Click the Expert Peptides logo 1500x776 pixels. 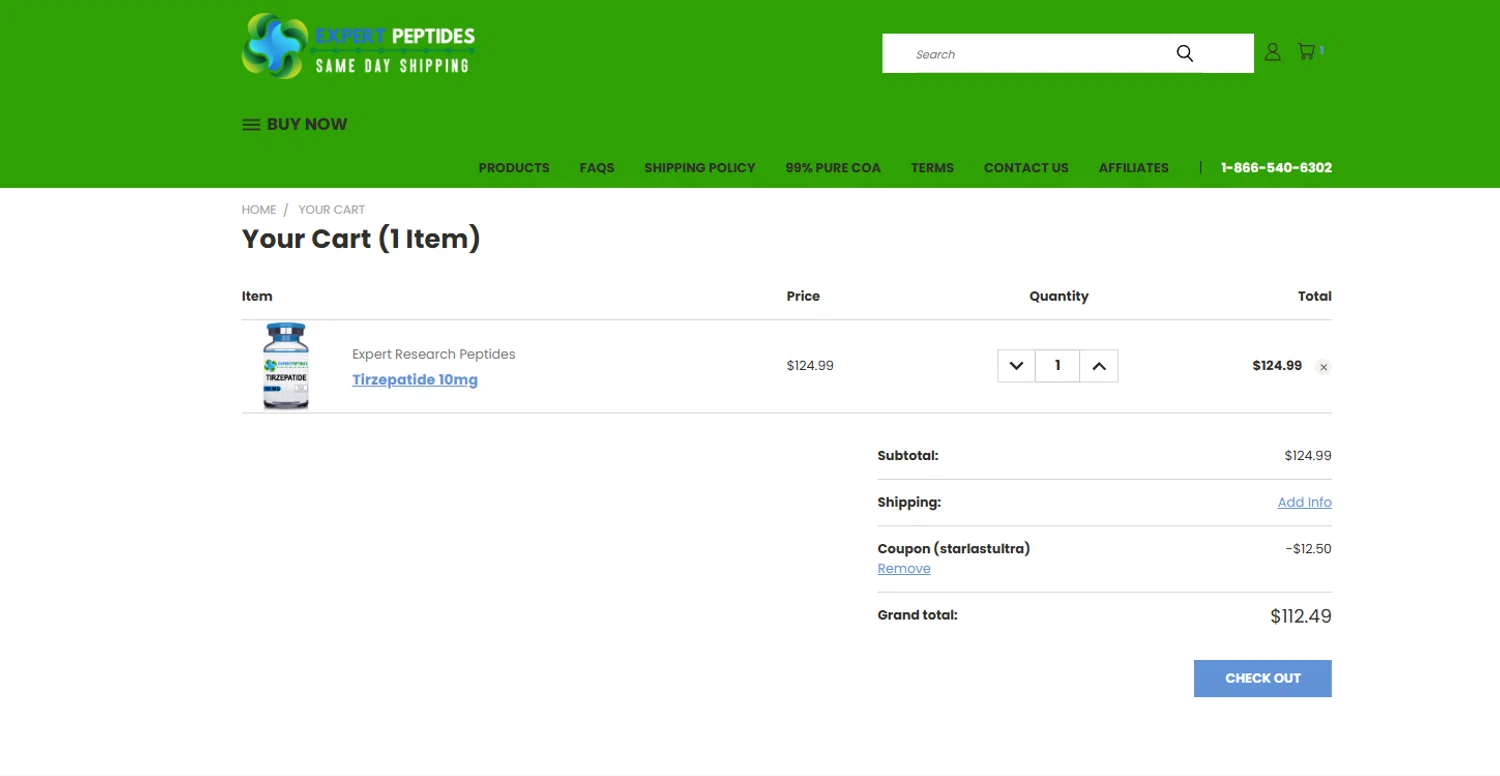(358, 46)
